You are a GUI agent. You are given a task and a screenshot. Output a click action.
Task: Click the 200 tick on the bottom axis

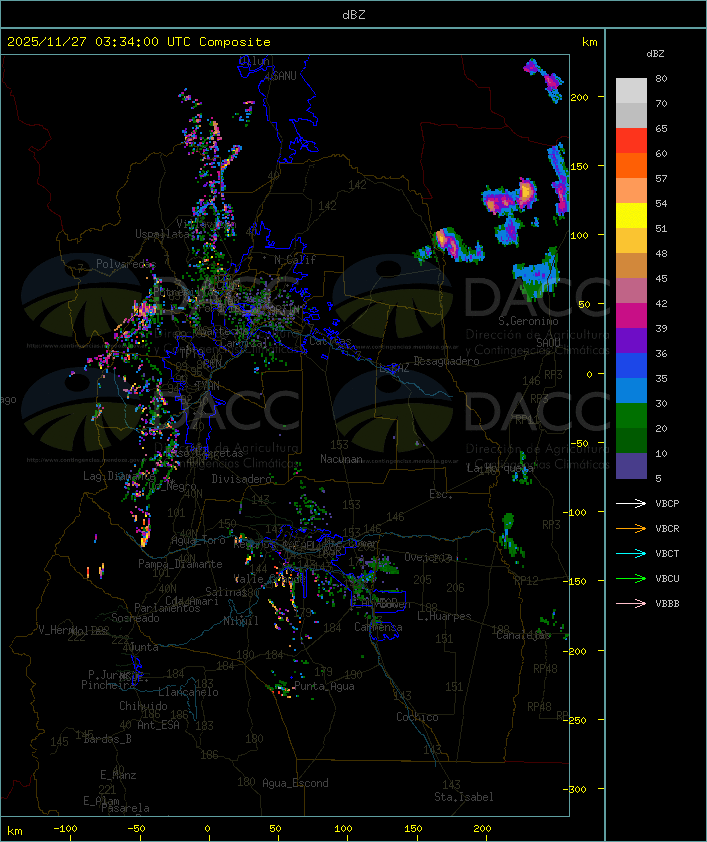click(483, 829)
